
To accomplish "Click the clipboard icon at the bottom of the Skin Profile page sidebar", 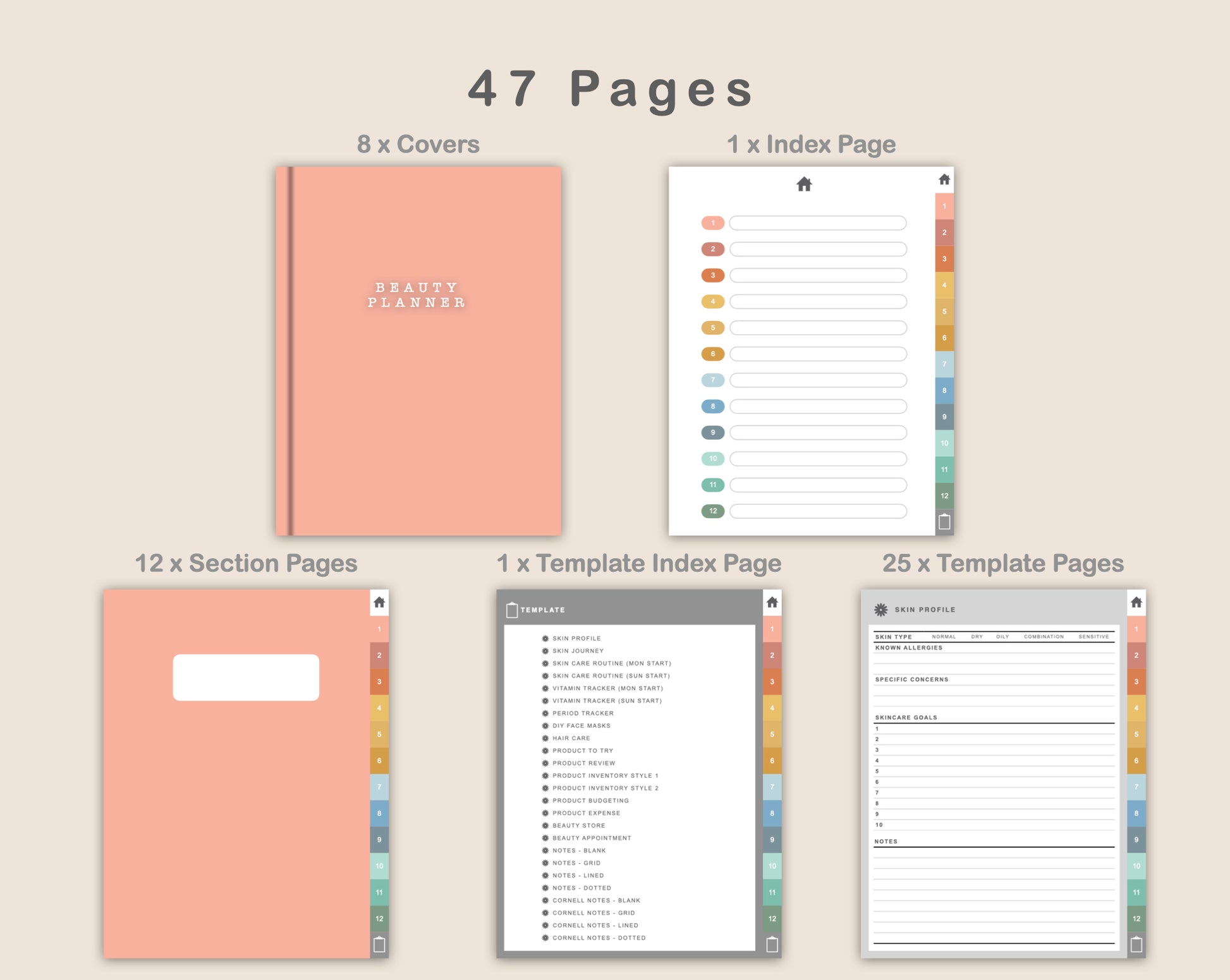I will point(1136,945).
